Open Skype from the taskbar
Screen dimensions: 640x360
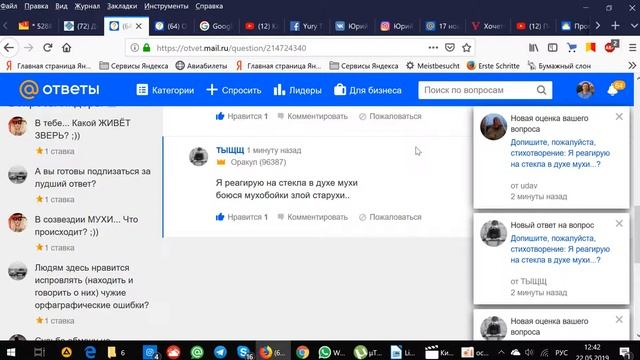click(x=244, y=352)
